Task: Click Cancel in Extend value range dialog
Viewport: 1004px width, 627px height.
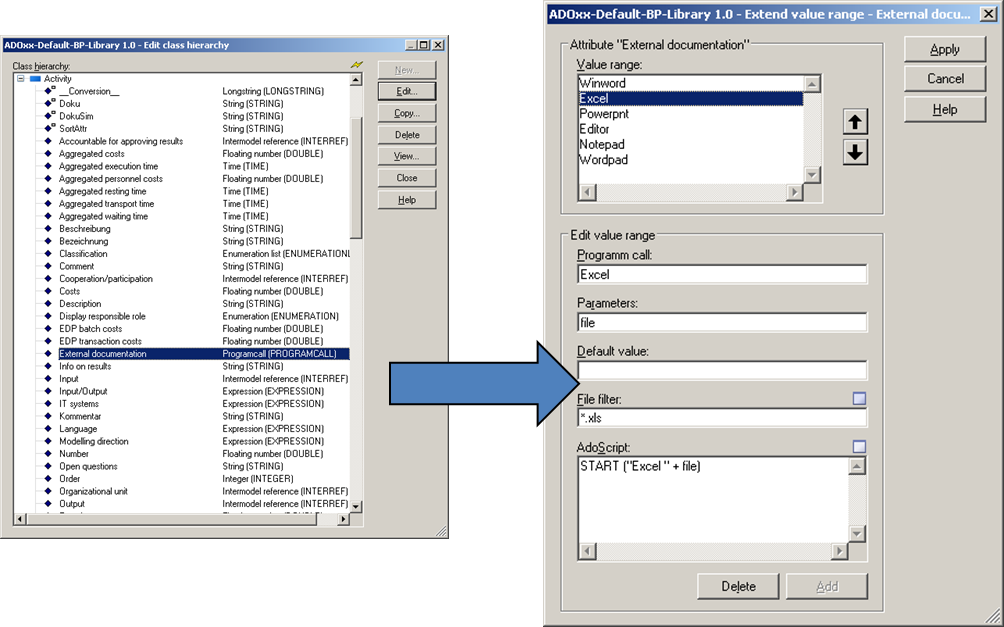Action: (x=944, y=79)
